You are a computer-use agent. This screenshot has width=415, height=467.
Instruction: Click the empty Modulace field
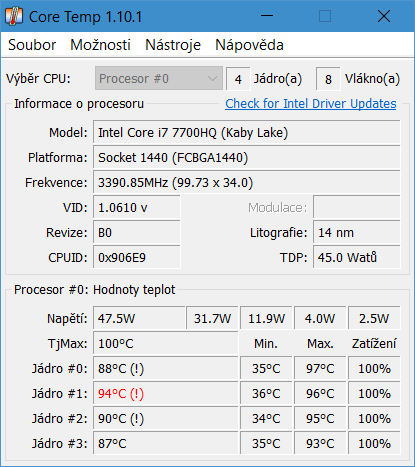pos(357,208)
